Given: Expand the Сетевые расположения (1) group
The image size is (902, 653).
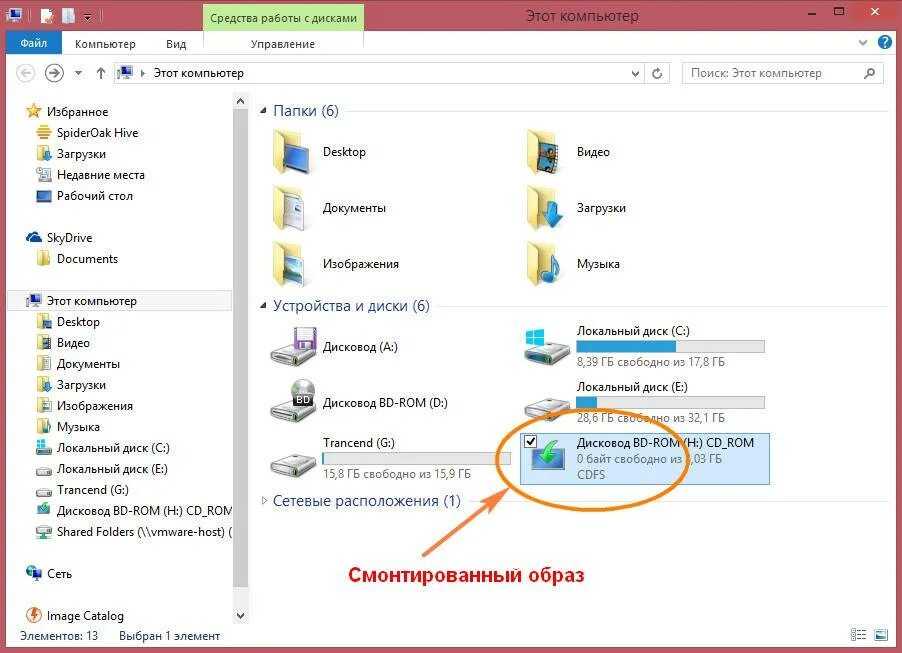Looking at the screenshot, I should click(264, 501).
